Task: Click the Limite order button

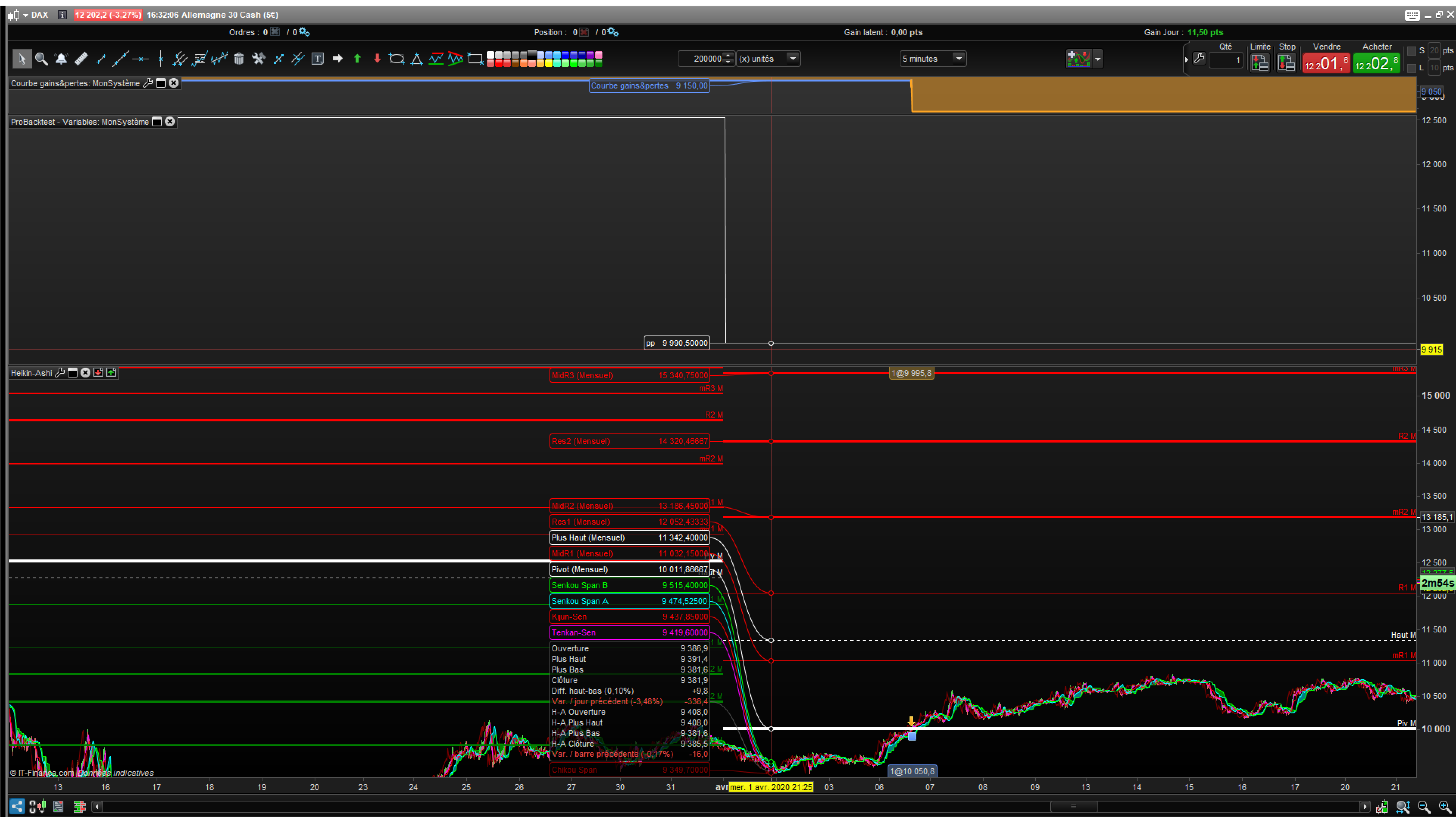Action: (1259, 63)
